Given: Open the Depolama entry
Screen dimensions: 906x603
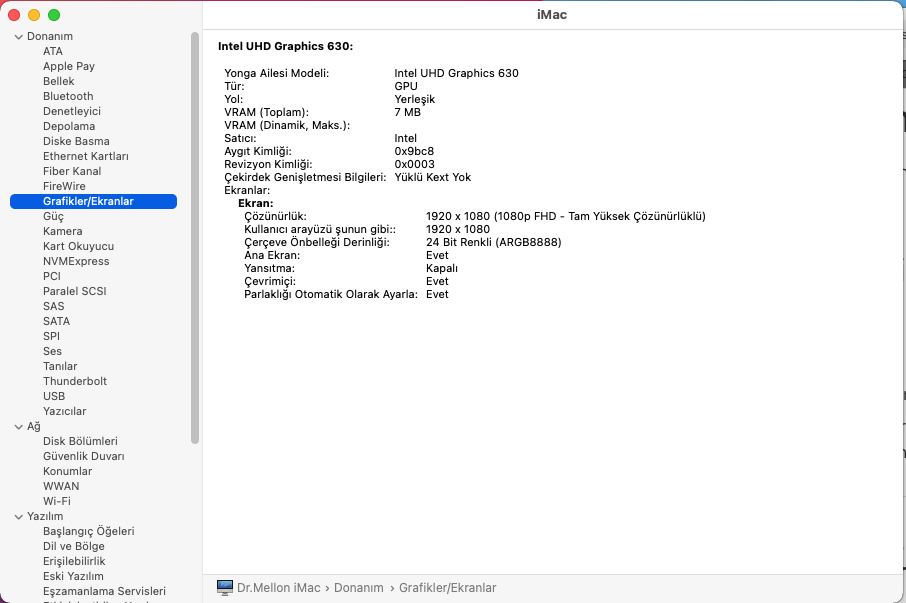Looking at the screenshot, I should (x=69, y=127).
